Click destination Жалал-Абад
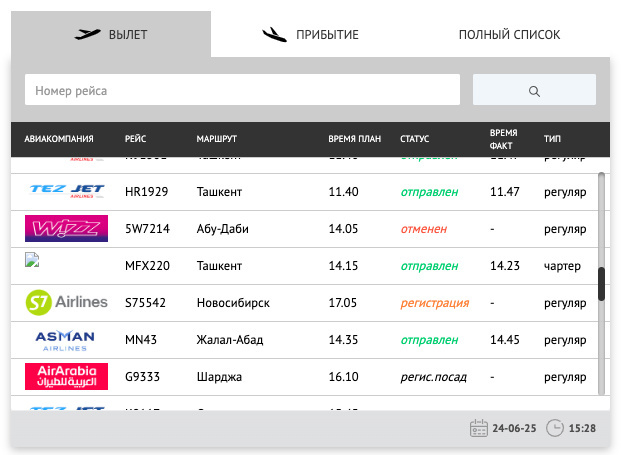622x455 pixels. pyautogui.click(x=230, y=340)
